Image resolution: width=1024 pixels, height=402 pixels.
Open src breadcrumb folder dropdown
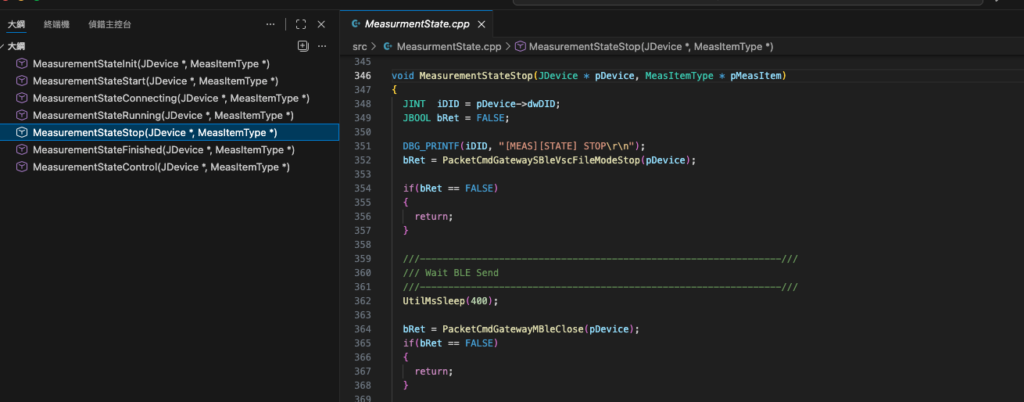pyautogui.click(x=359, y=46)
